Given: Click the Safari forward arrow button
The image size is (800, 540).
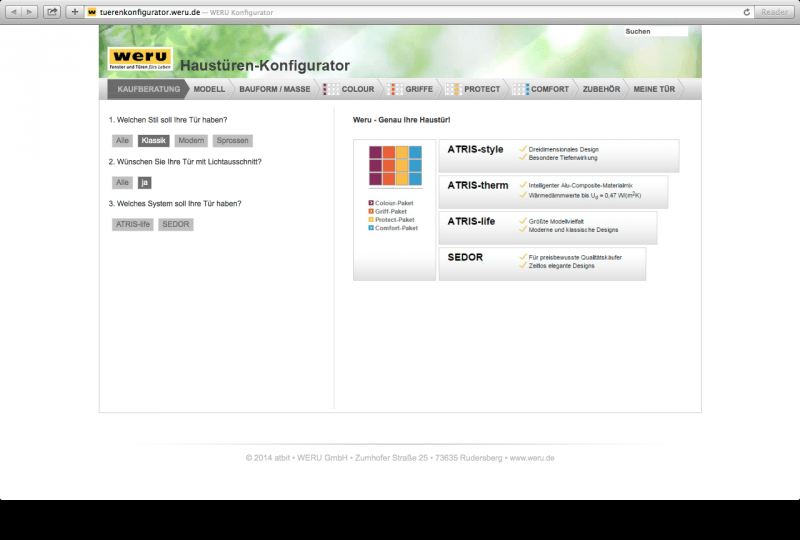Looking at the screenshot, I should coord(30,12).
